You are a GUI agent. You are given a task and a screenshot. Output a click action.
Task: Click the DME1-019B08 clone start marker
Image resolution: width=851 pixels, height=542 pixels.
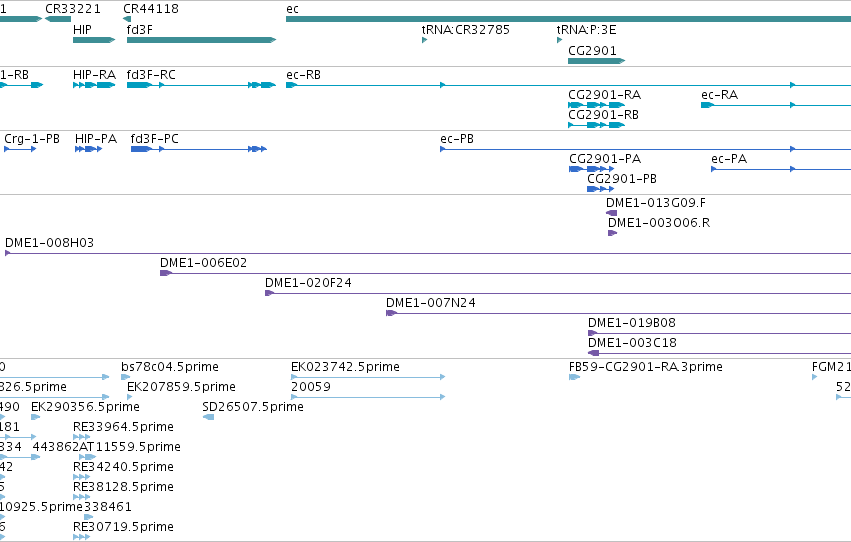tap(593, 333)
